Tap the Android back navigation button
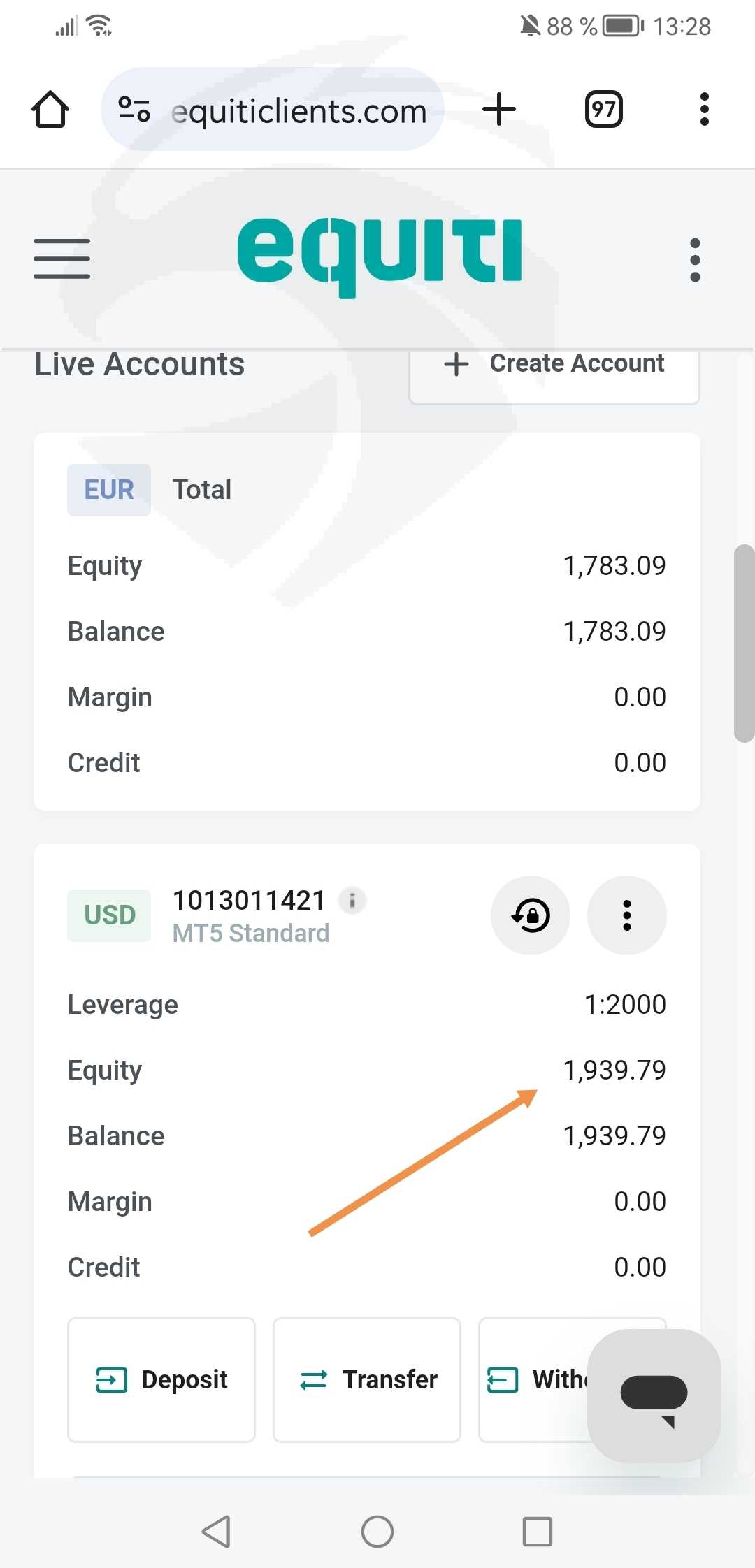Viewport: 755px width, 1568px height. click(x=216, y=1532)
